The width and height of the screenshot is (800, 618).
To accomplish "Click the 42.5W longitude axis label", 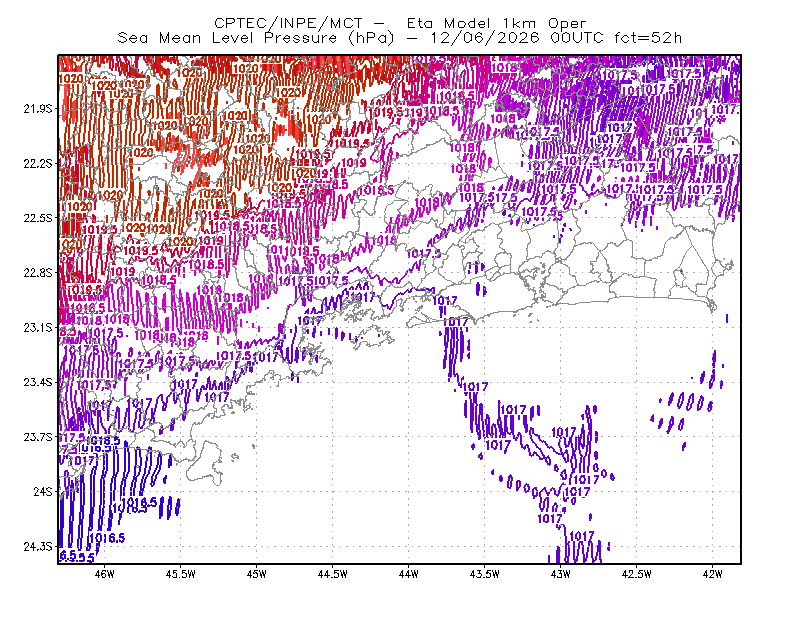I will [x=637, y=574].
